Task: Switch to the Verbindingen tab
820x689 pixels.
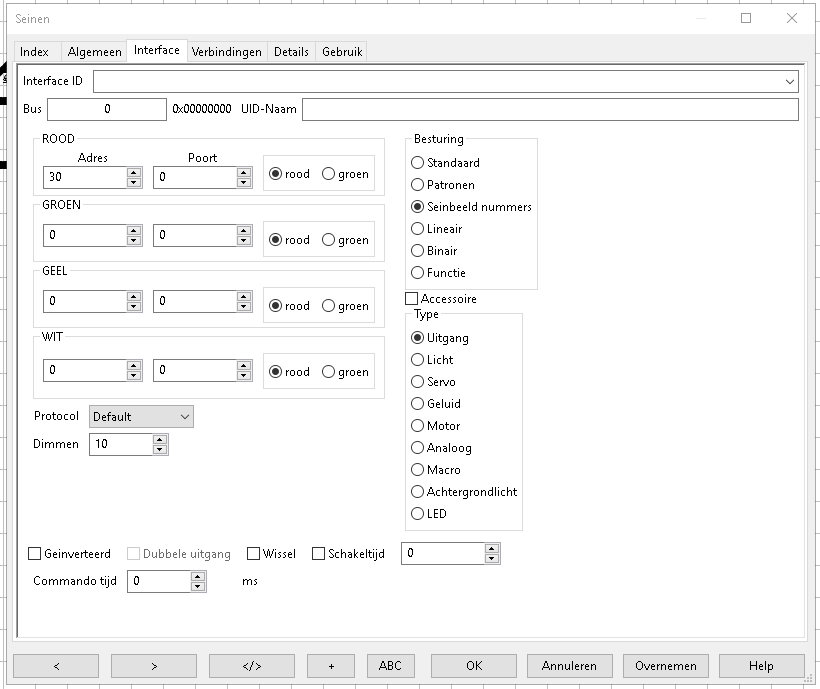Action: point(226,52)
